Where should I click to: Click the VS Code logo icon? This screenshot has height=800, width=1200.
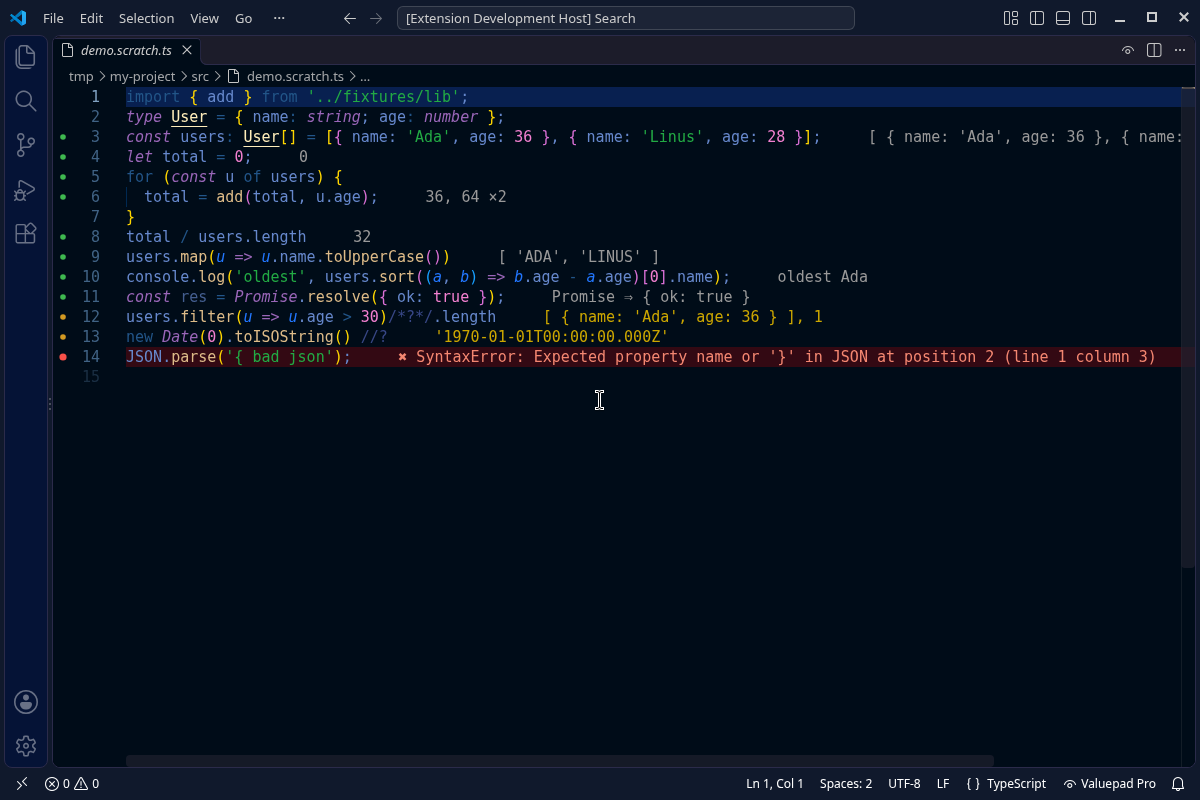click(x=18, y=18)
